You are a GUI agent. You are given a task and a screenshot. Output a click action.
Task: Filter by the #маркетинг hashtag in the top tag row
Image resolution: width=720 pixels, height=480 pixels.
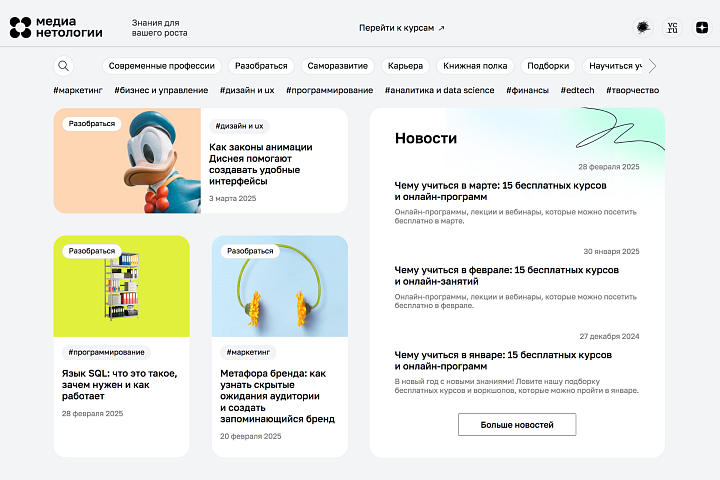click(x=78, y=90)
